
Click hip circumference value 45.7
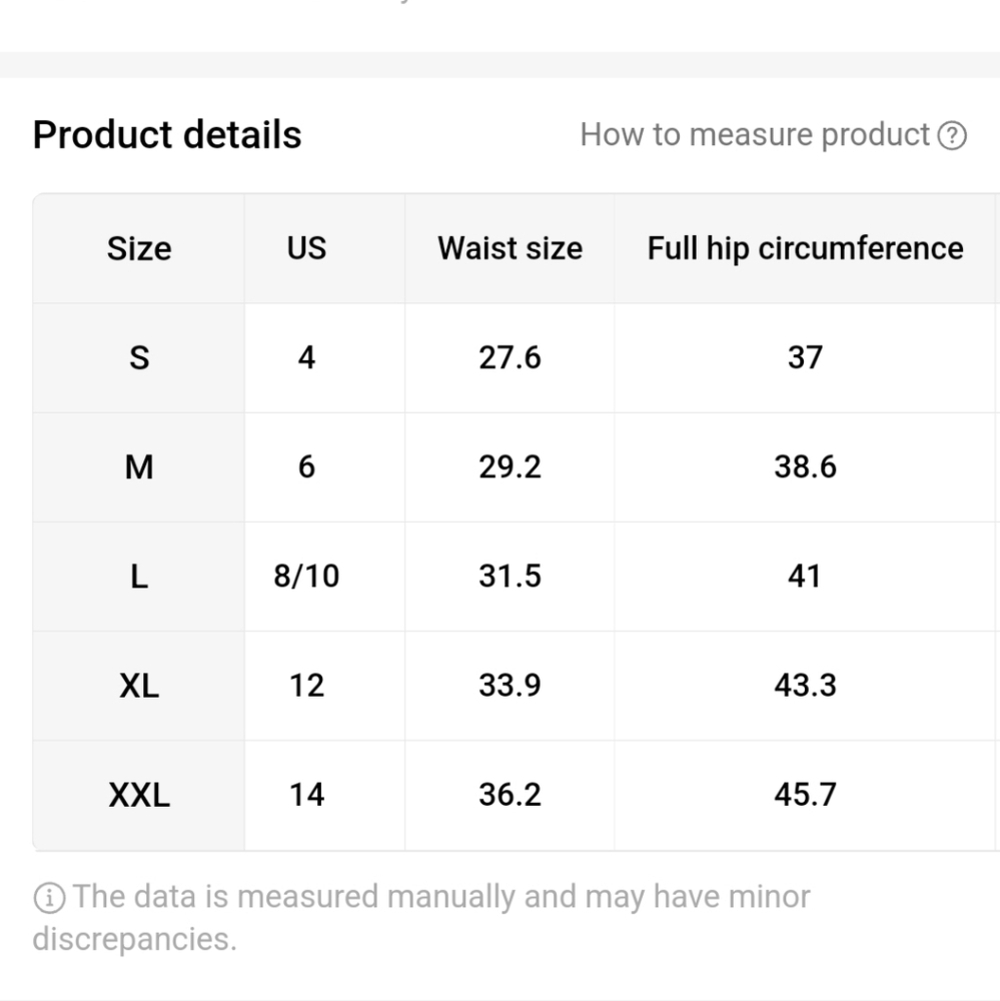coord(805,795)
